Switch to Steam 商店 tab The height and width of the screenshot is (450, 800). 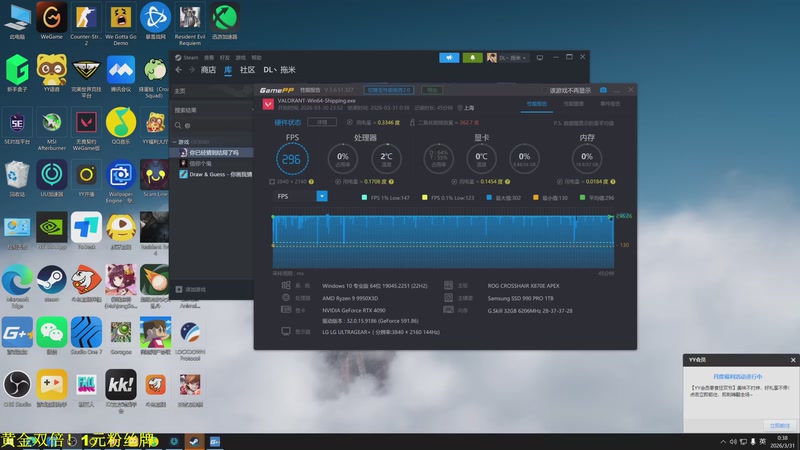point(208,70)
